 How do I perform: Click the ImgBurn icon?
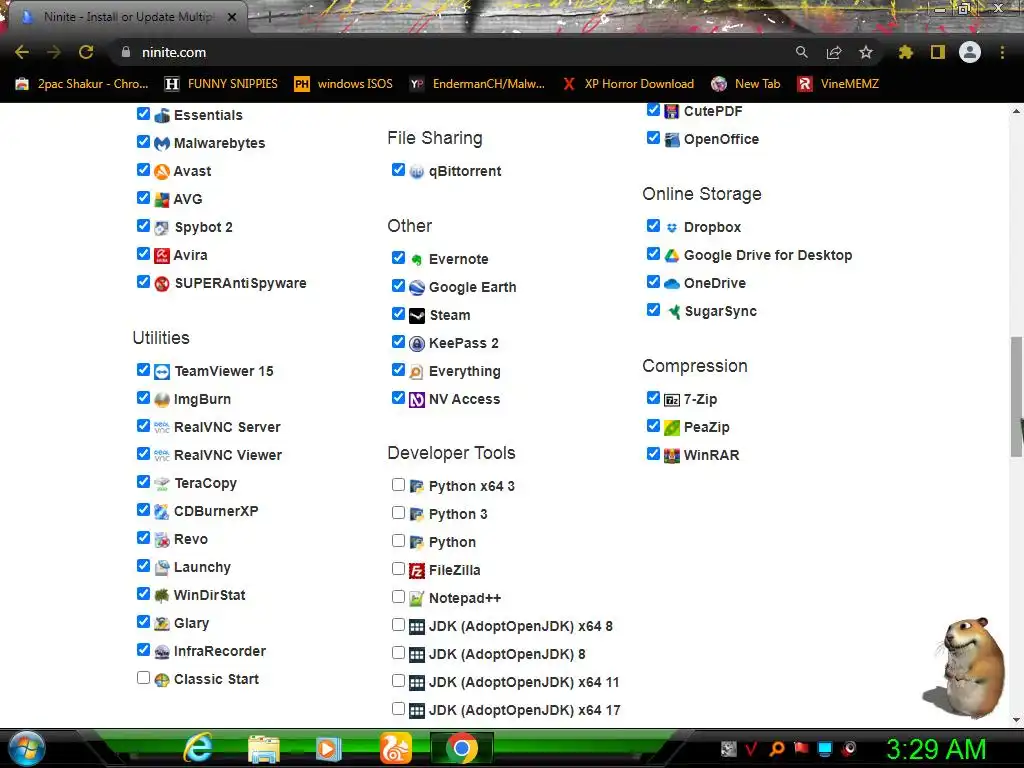(161, 400)
